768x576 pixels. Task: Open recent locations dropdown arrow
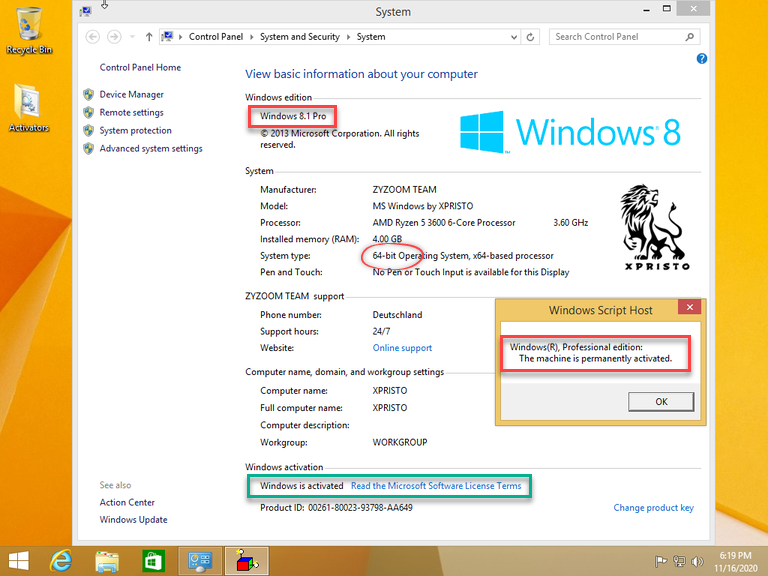click(x=132, y=37)
